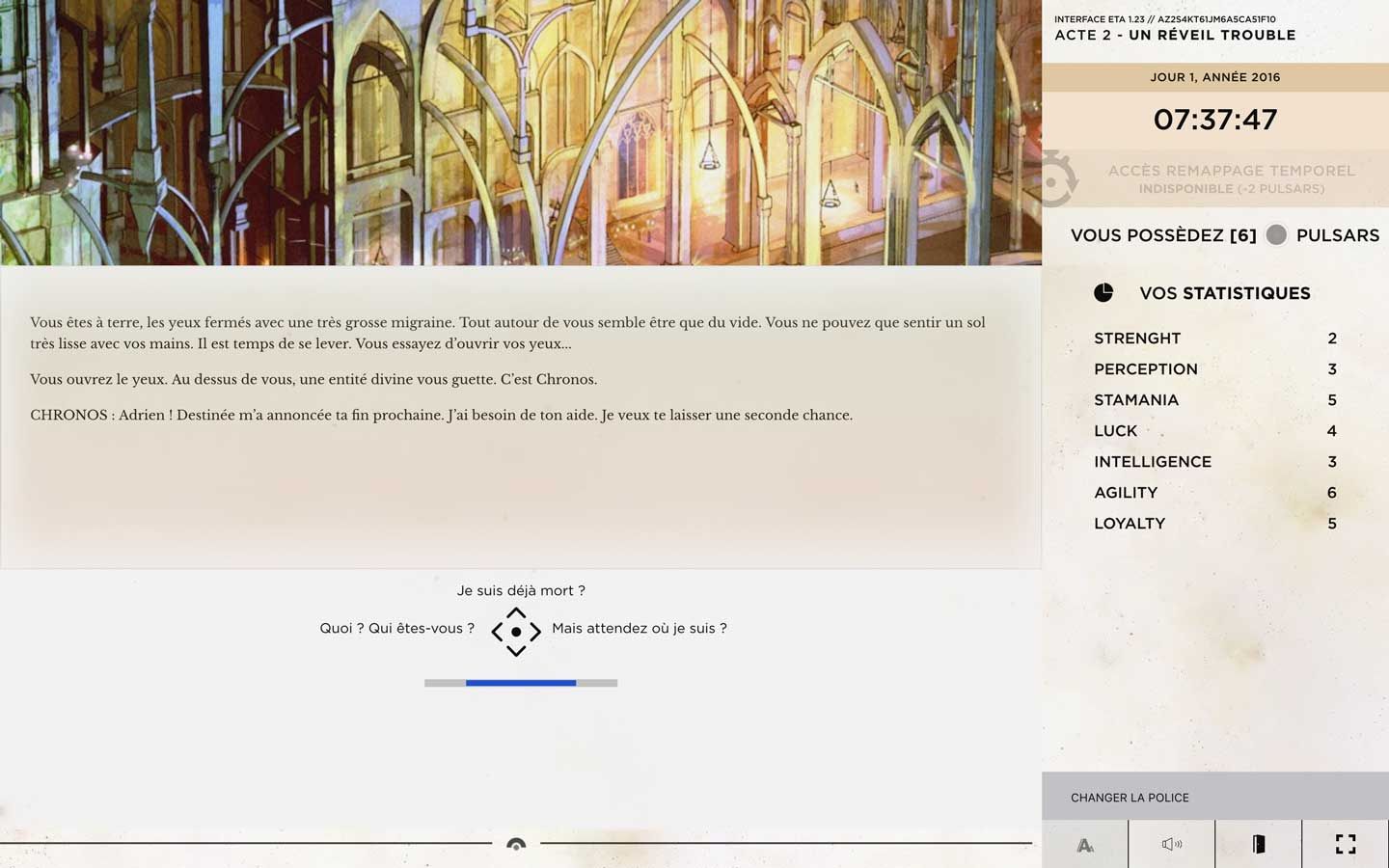1389x868 pixels.
Task: Click the STRENGHT stat row
Action: point(1215,339)
